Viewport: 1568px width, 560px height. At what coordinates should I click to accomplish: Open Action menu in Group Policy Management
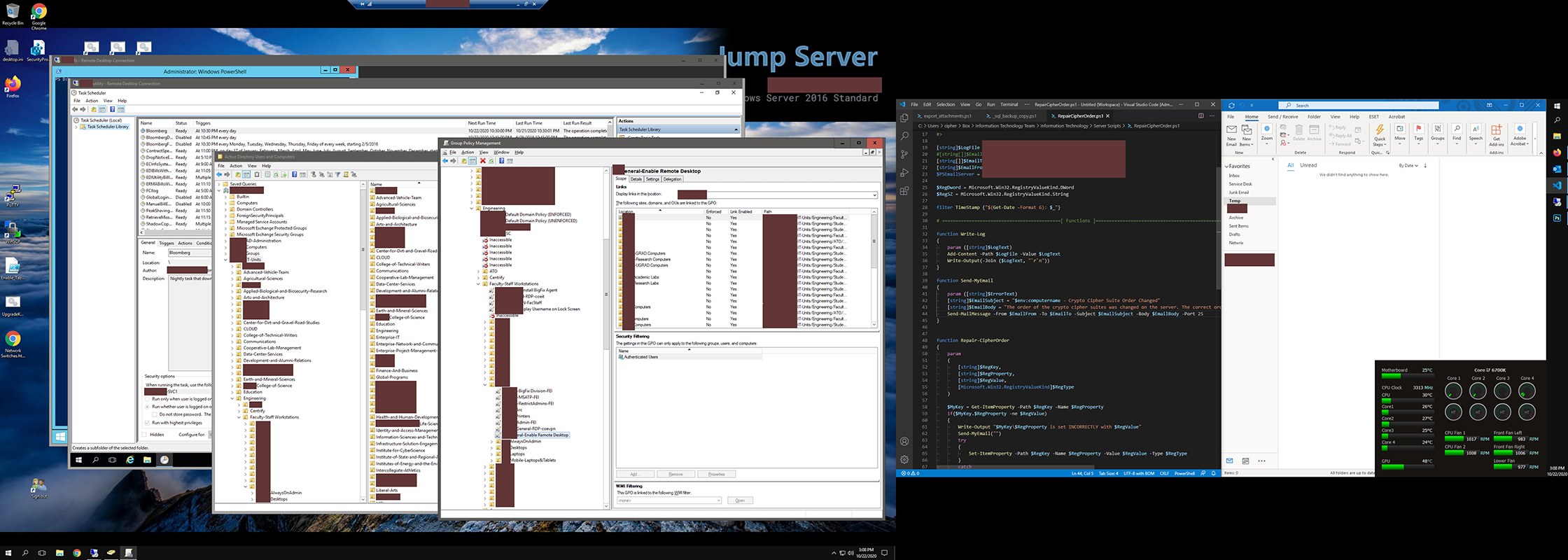468,152
